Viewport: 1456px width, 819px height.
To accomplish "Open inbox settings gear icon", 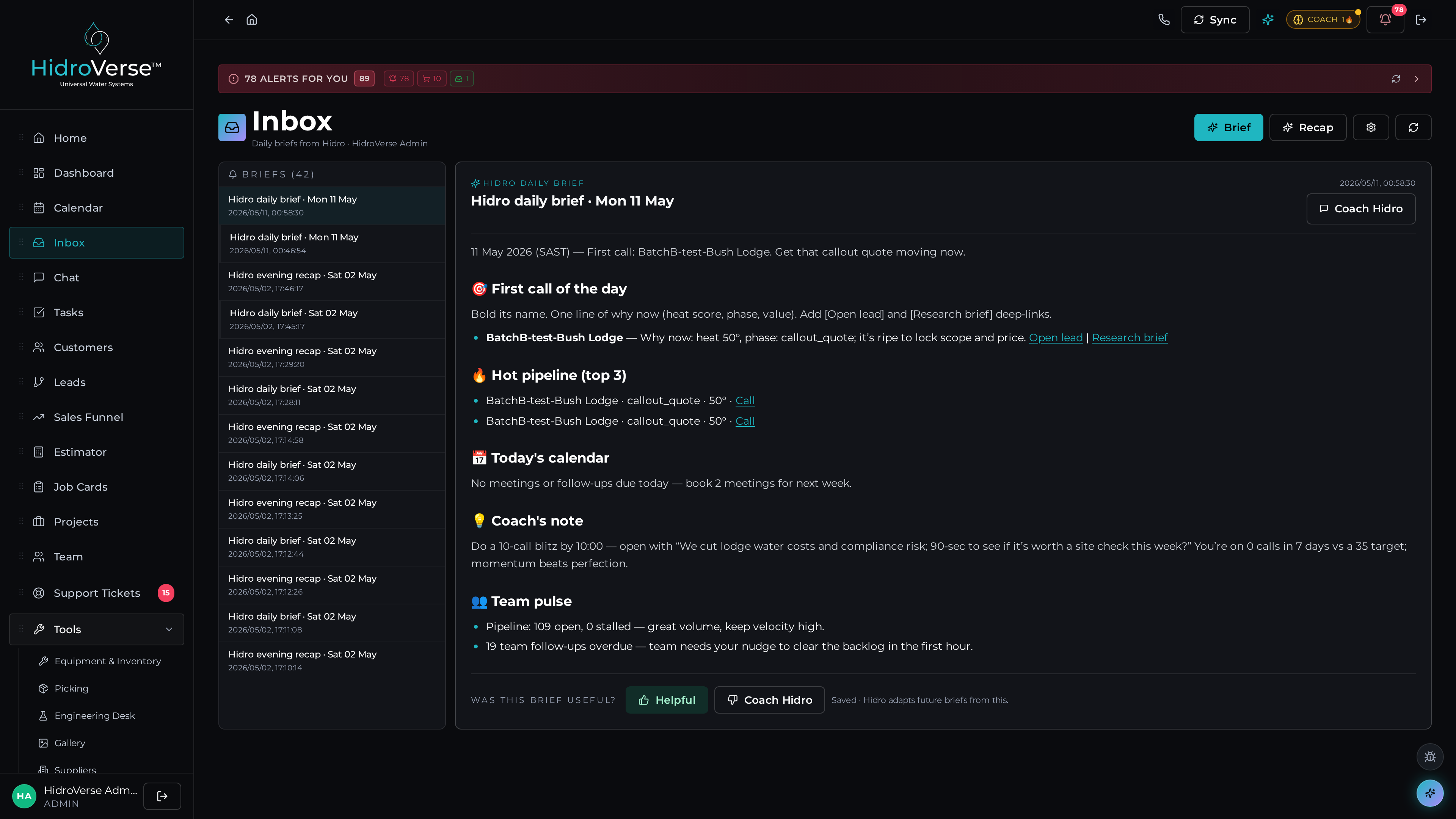I will click(1371, 128).
